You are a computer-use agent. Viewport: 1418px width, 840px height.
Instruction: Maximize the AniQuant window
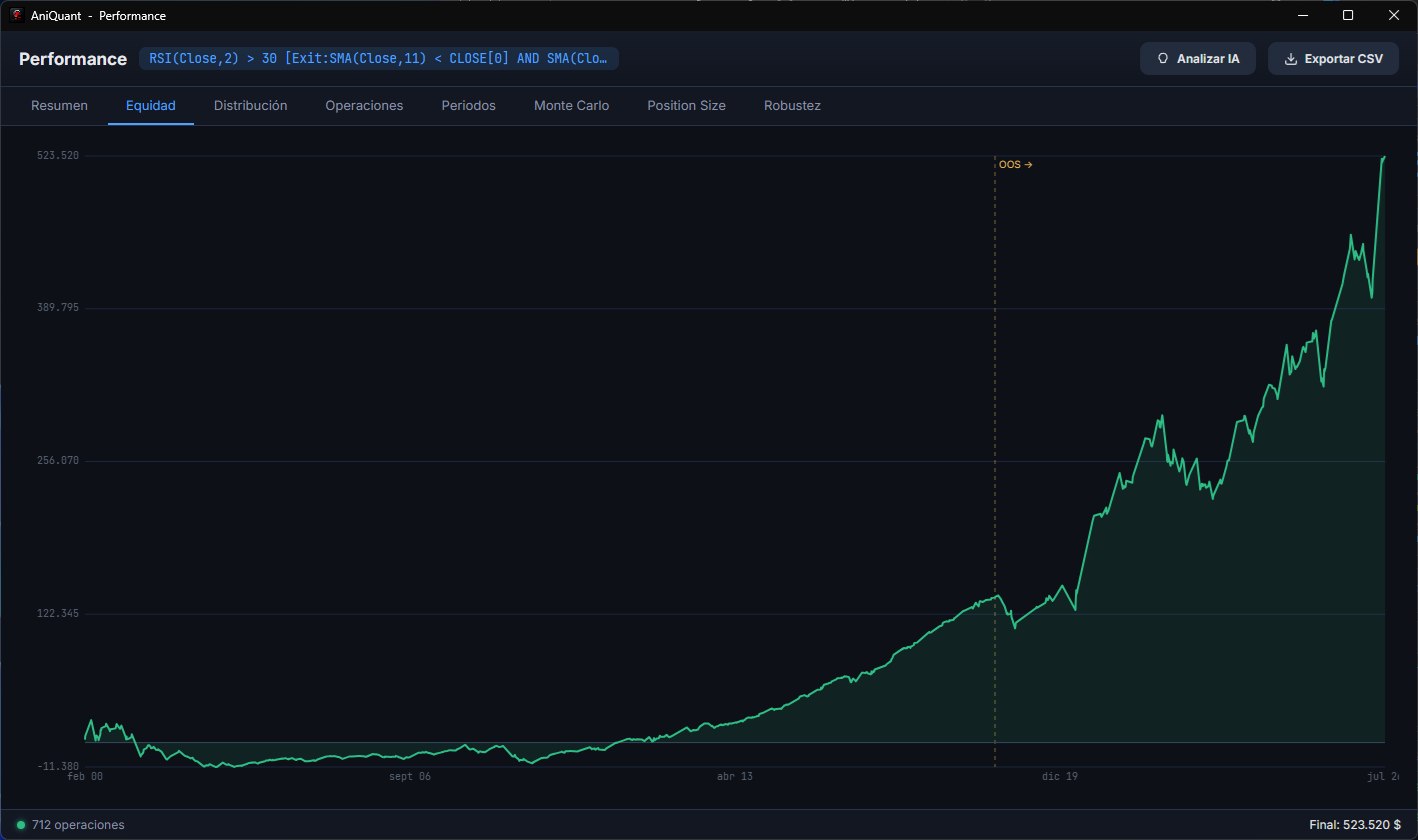pos(1348,15)
